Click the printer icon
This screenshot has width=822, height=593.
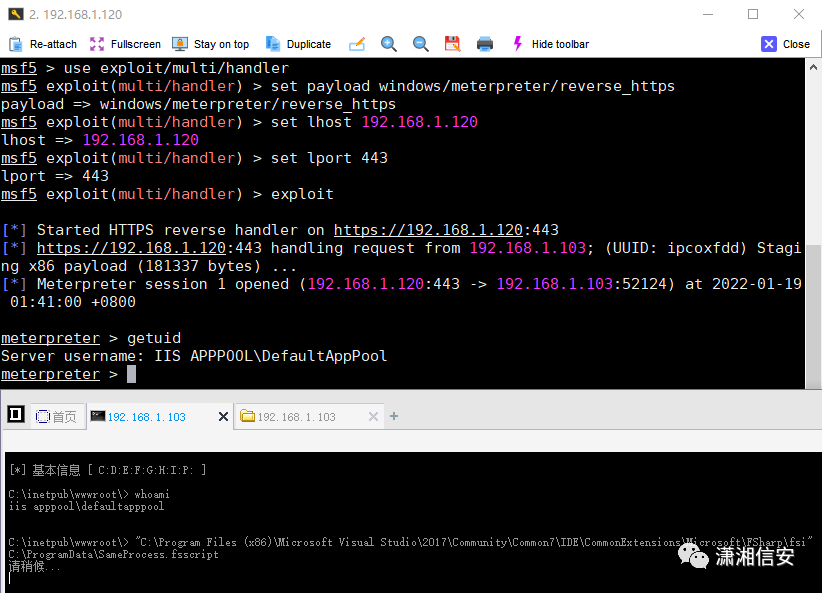click(484, 44)
